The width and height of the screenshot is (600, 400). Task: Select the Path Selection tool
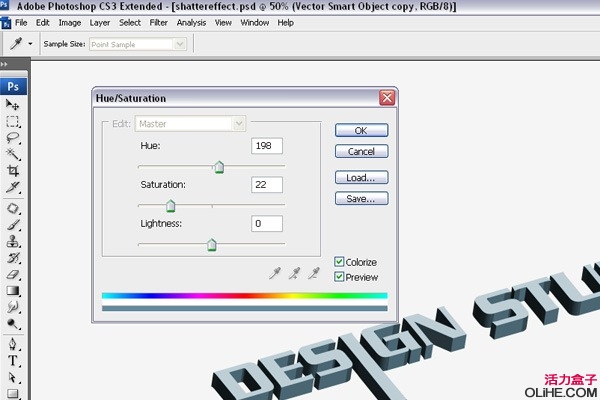pyautogui.click(x=13, y=377)
